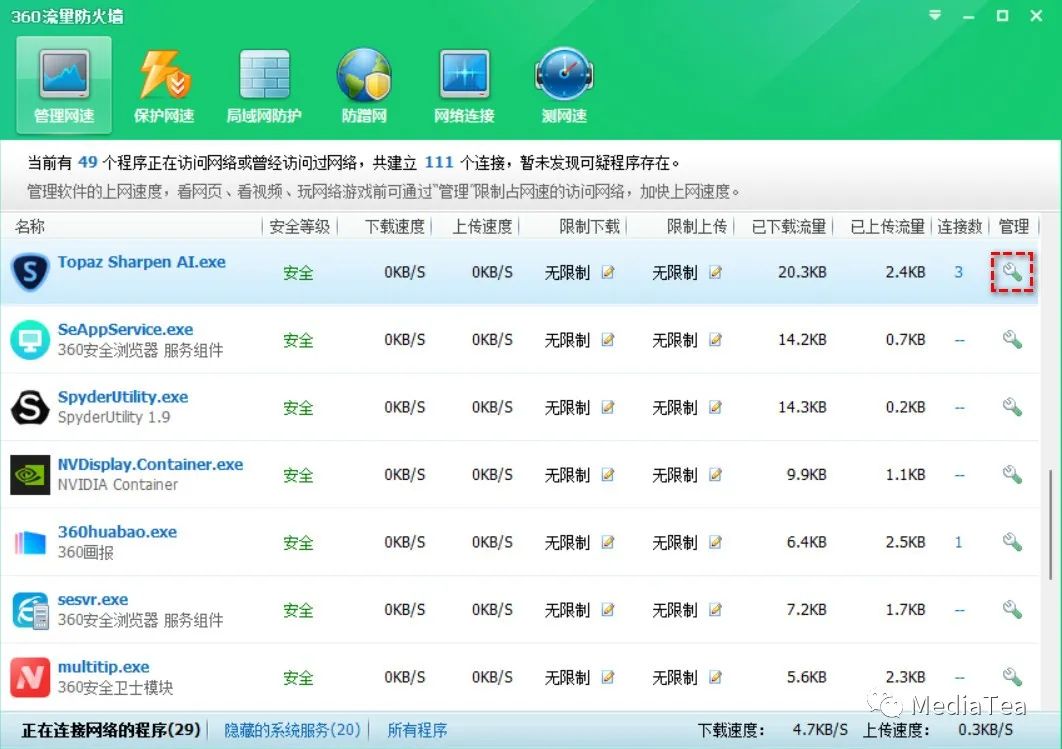
Task: Open sesvr.exe program link
Action: 93,599
